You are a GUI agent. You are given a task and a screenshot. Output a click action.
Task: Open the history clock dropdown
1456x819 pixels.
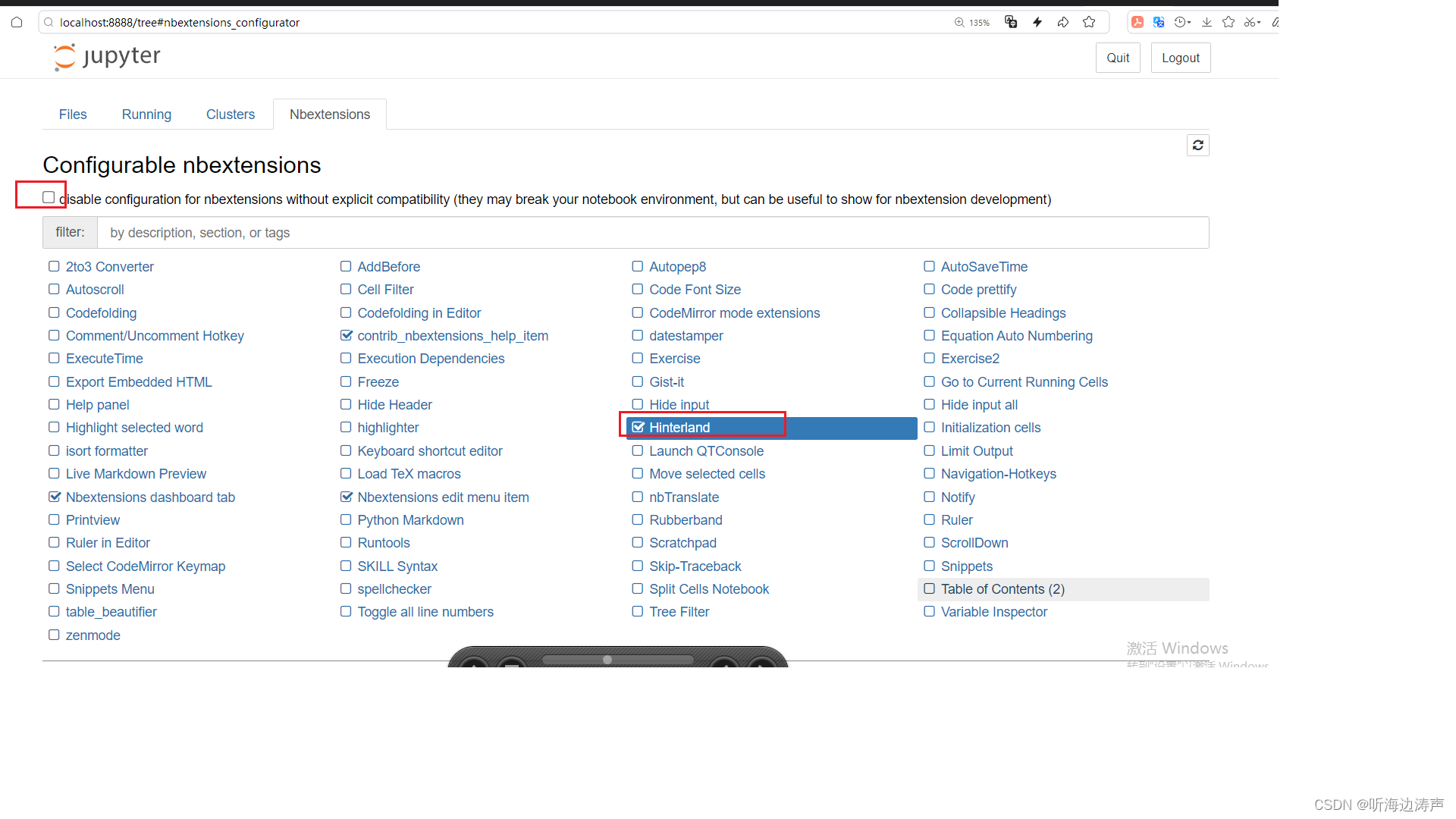point(1182,22)
